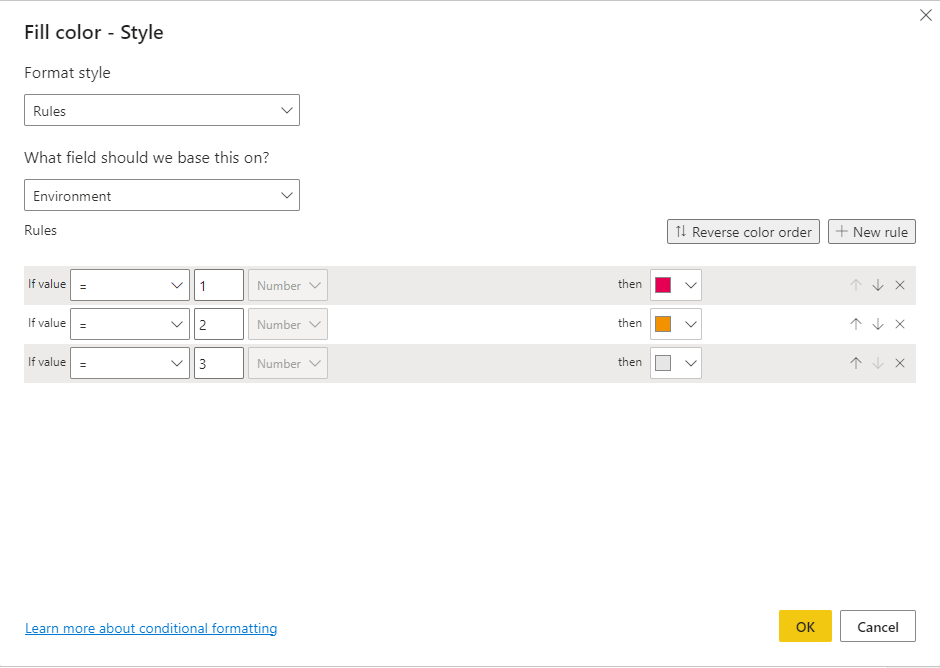The height and width of the screenshot is (668, 940).
Task: Expand the color picker for the second rule
Action: point(689,323)
